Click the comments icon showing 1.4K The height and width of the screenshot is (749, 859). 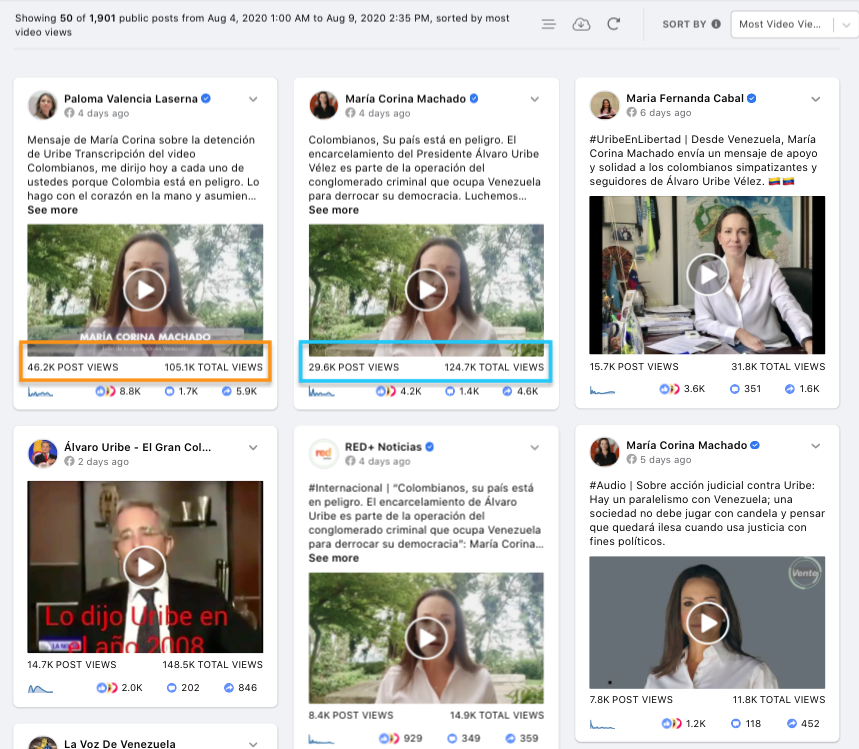point(450,391)
